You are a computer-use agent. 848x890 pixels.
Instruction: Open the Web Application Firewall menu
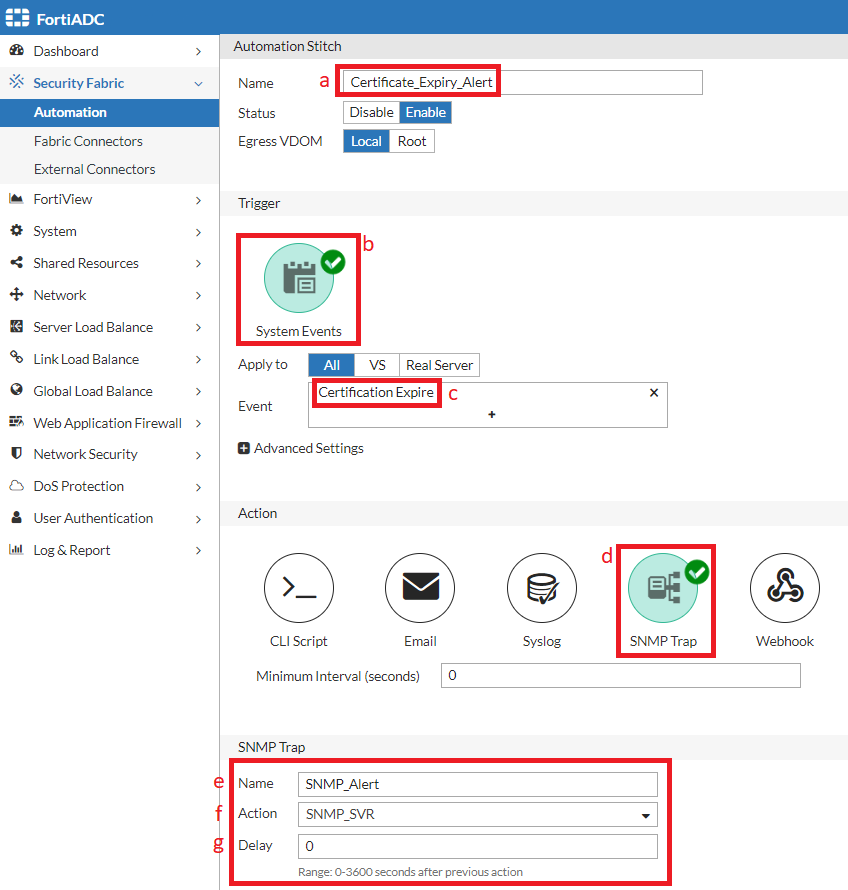click(x=110, y=423)
